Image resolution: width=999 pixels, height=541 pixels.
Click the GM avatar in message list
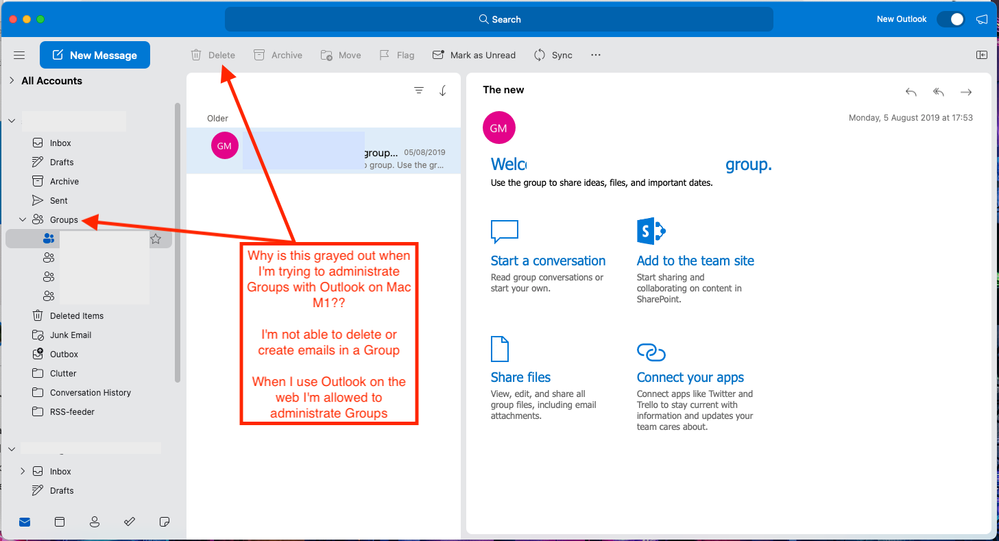pyautogui.click(x=224, y=146)
